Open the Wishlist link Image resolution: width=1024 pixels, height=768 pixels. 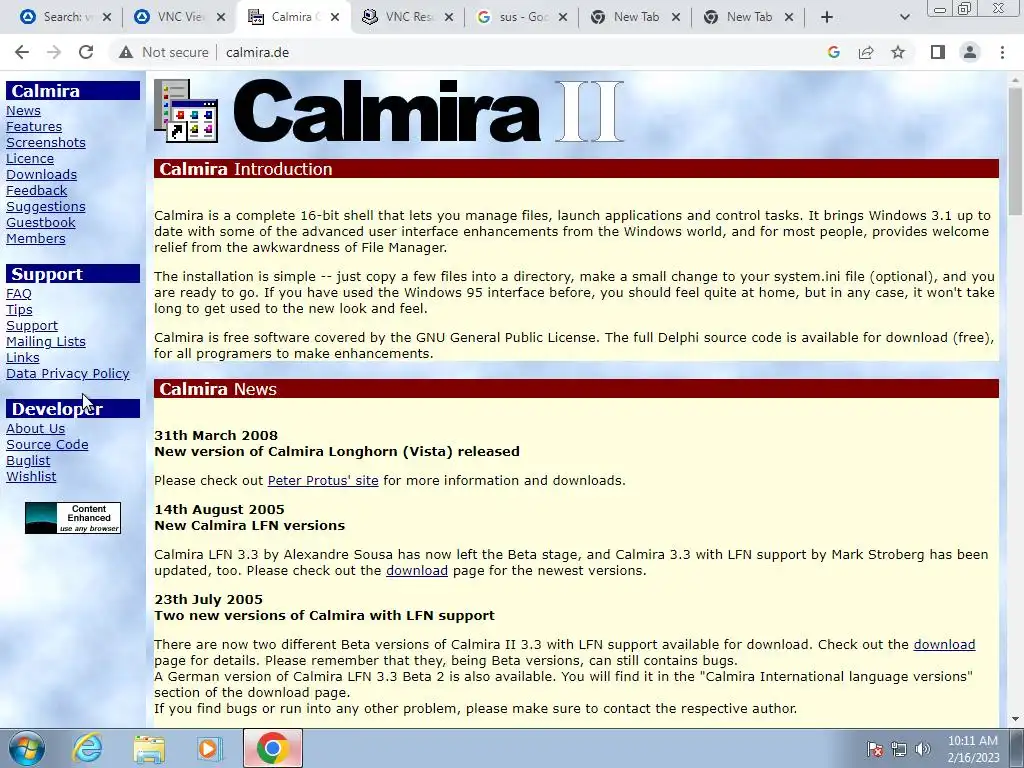(31, 477)
